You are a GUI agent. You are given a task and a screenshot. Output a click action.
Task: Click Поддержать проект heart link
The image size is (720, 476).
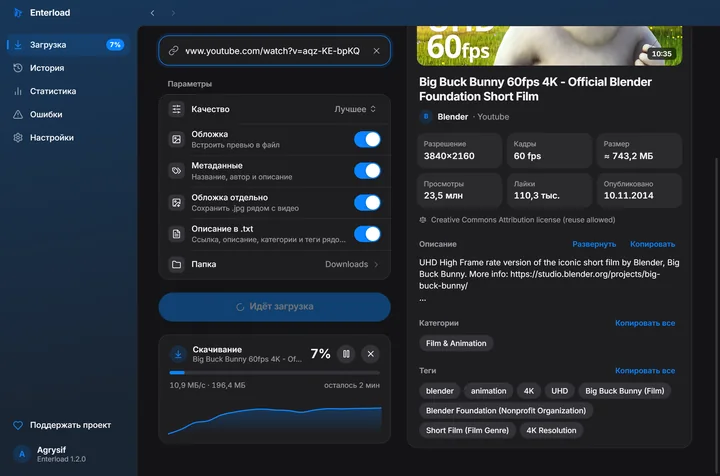[62, 426]
